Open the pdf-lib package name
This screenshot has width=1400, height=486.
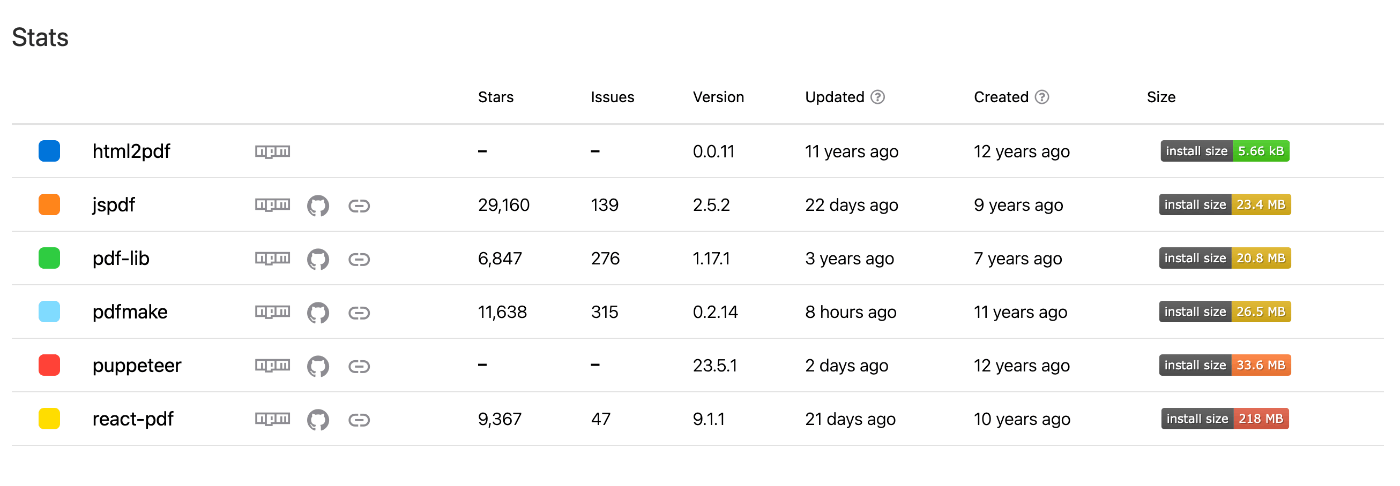tap(121, 259)
